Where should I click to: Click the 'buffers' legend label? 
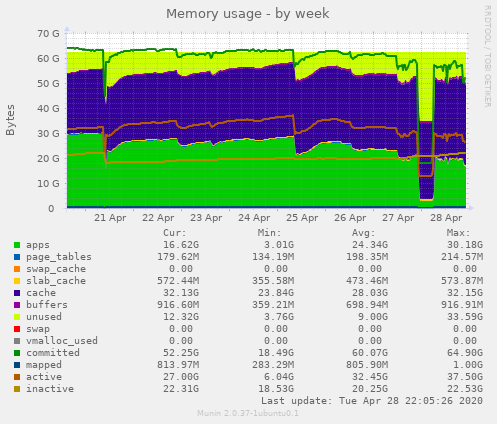(47, 305)
